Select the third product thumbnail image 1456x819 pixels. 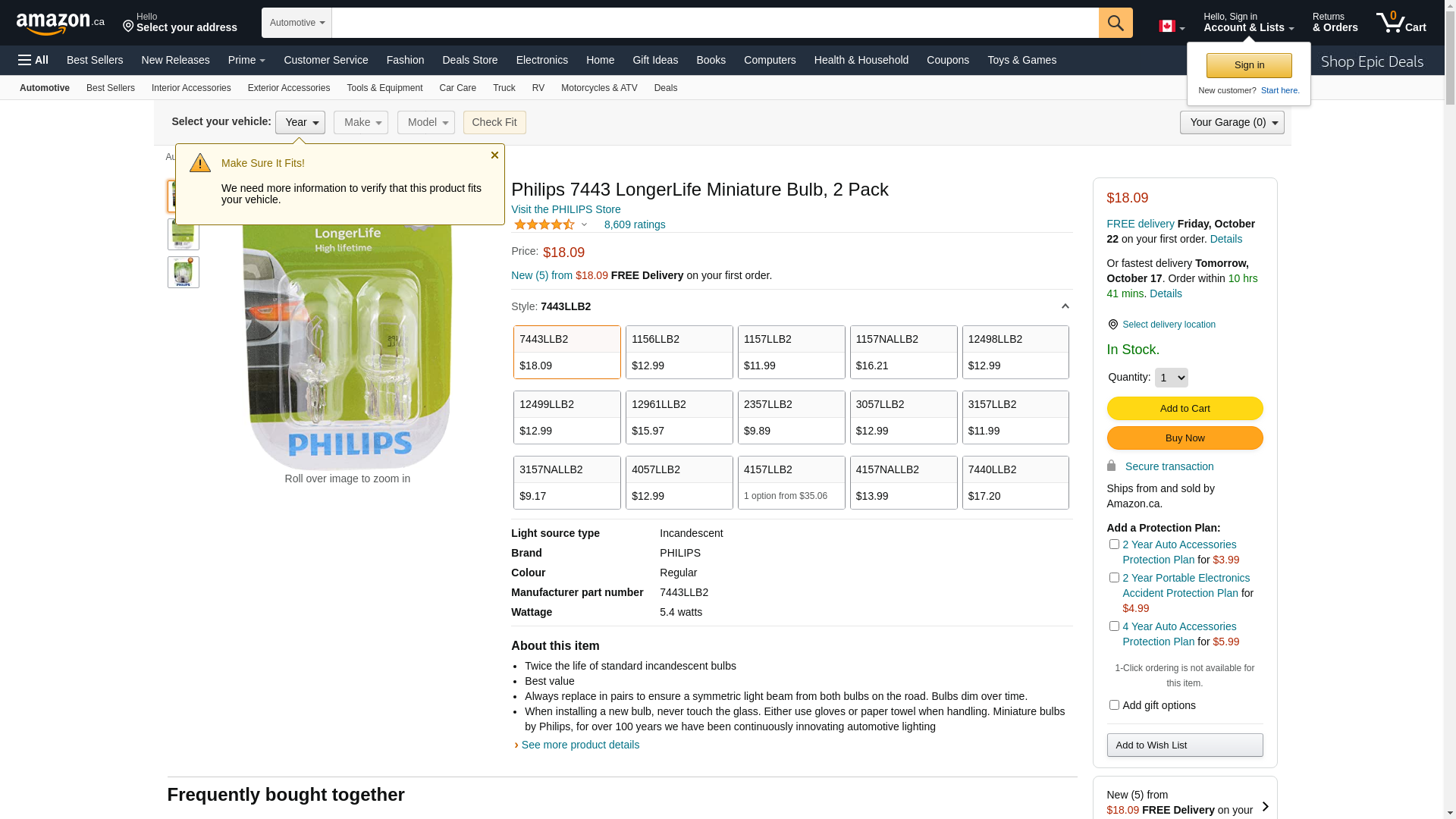click(x=184, y=272)
